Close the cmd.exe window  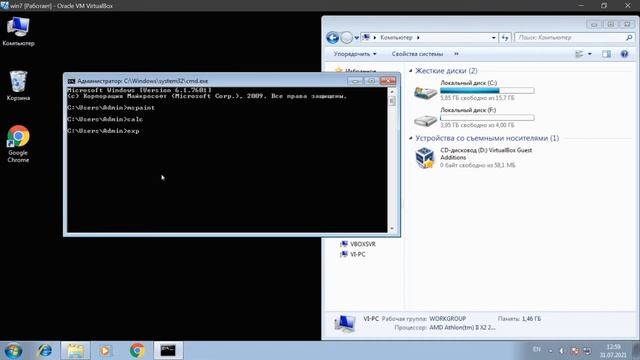coord(387,81)
